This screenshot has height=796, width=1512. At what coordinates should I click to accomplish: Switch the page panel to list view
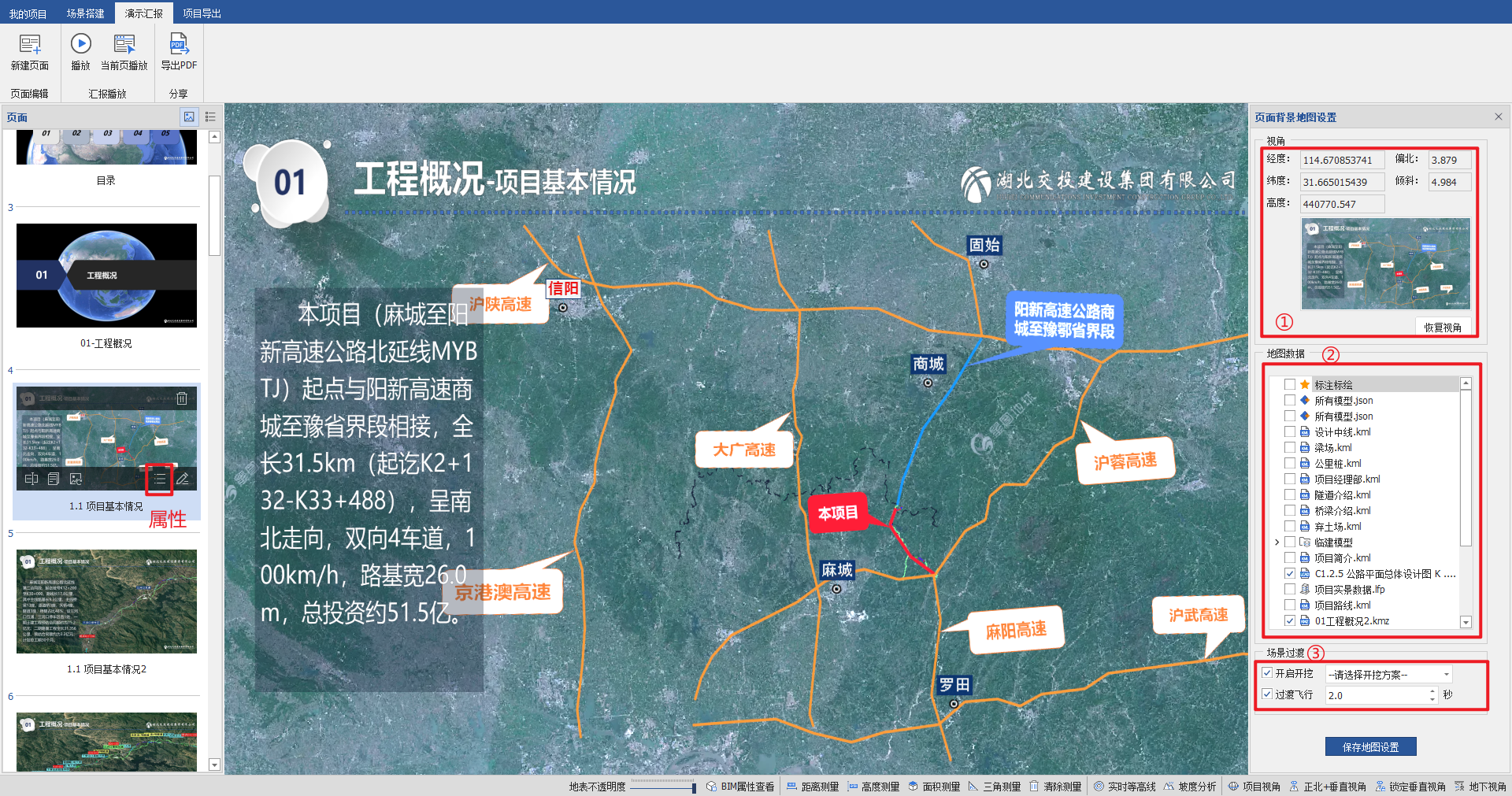point(210,117)
